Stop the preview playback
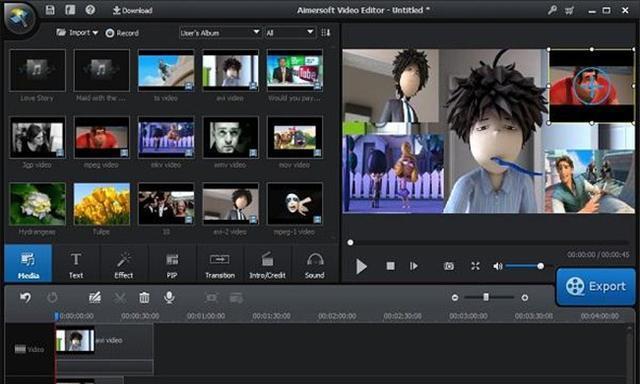The height and width of the screenshot is (384, 640). point(390,266)
